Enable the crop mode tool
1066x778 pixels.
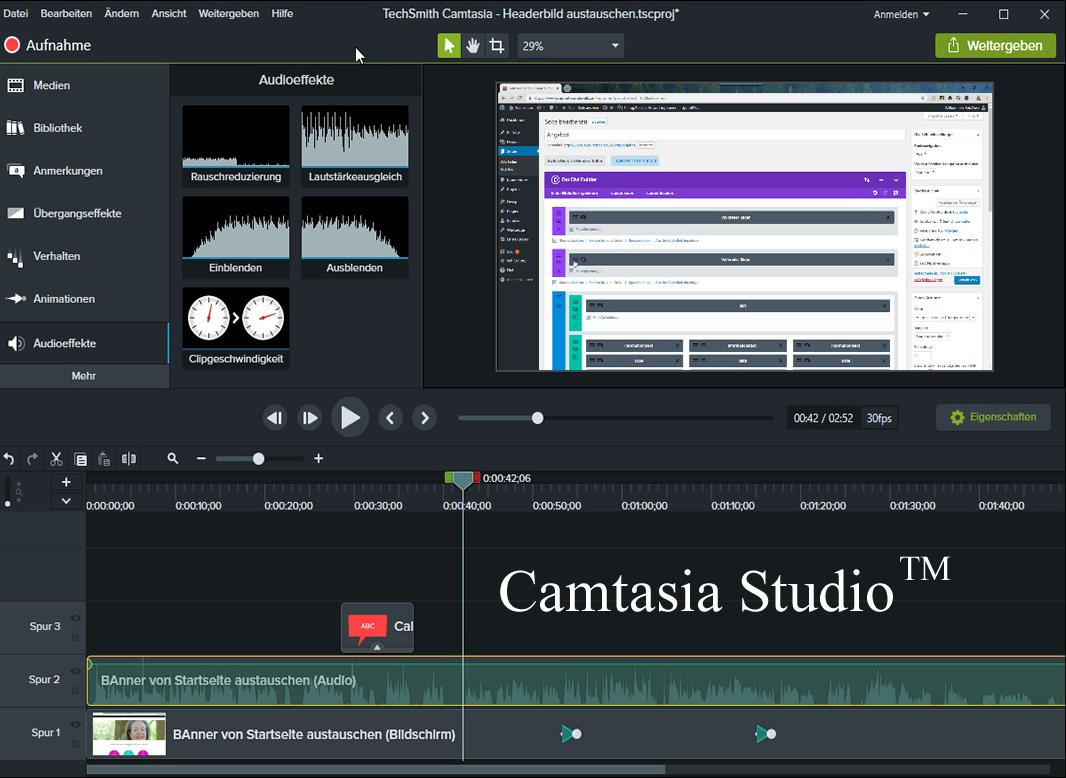pyautogui.click(x=497, y=46)
